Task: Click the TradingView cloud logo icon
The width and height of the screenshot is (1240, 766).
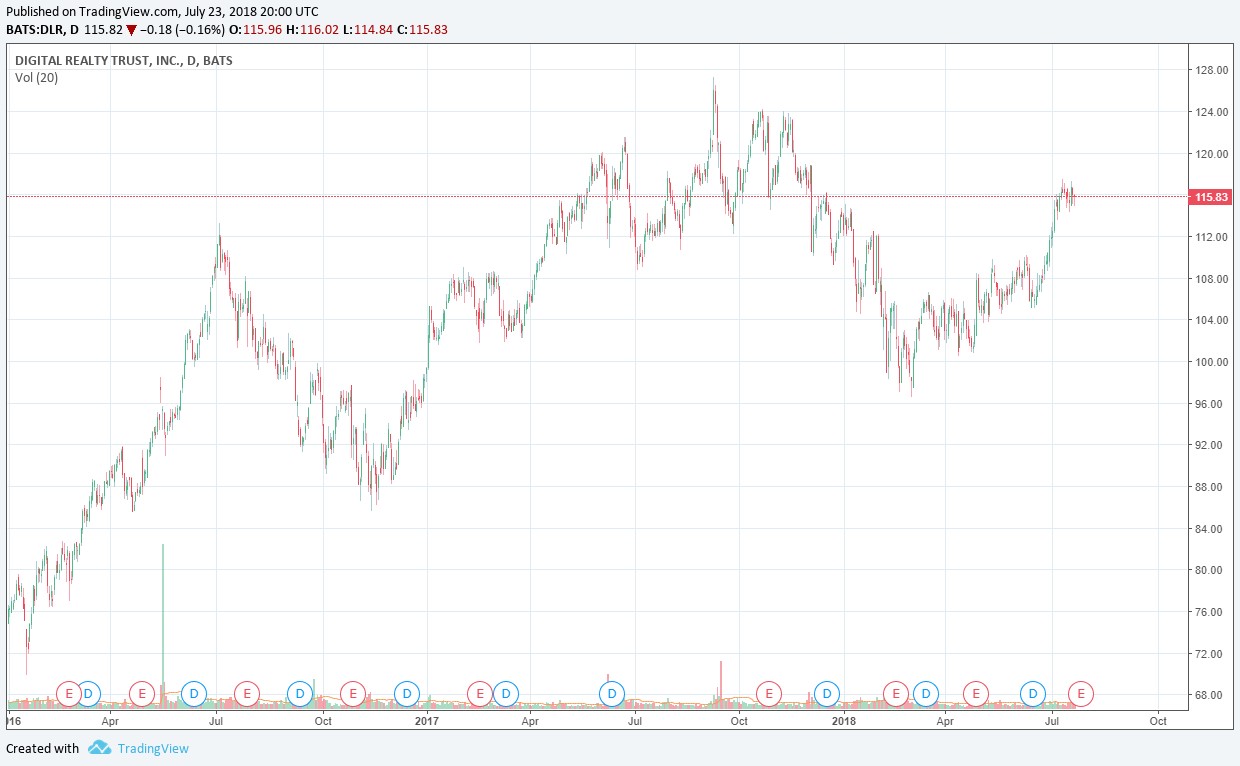Action: coord(98,748)
